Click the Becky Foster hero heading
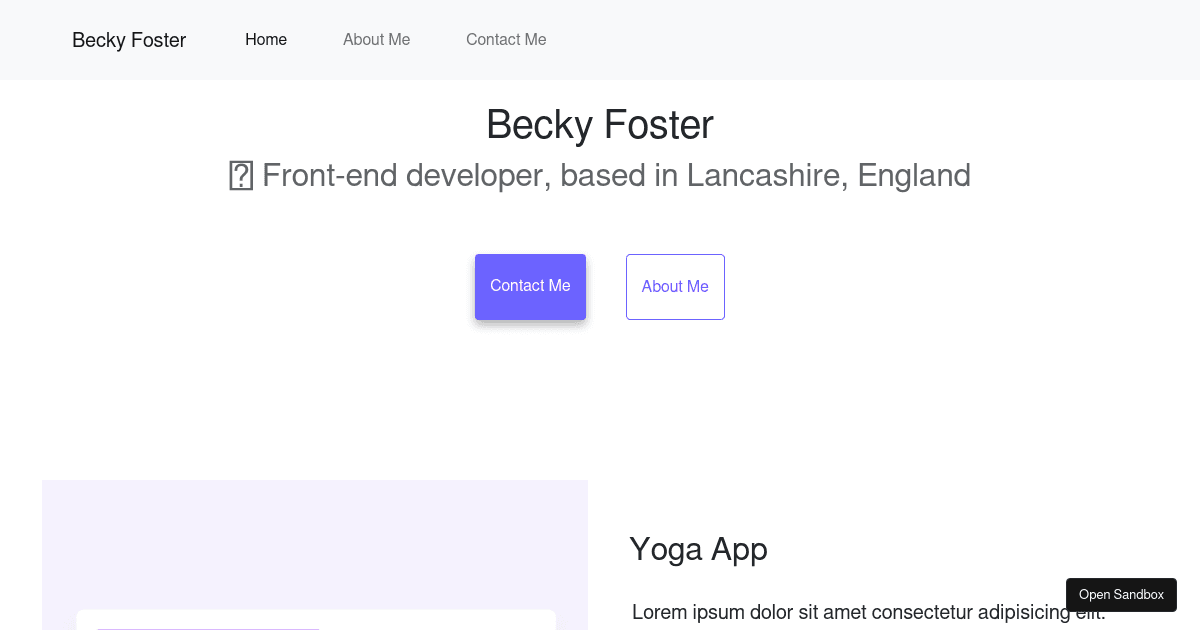Image resolution: width=1200 pixels, height=630 pixels. 599,124
